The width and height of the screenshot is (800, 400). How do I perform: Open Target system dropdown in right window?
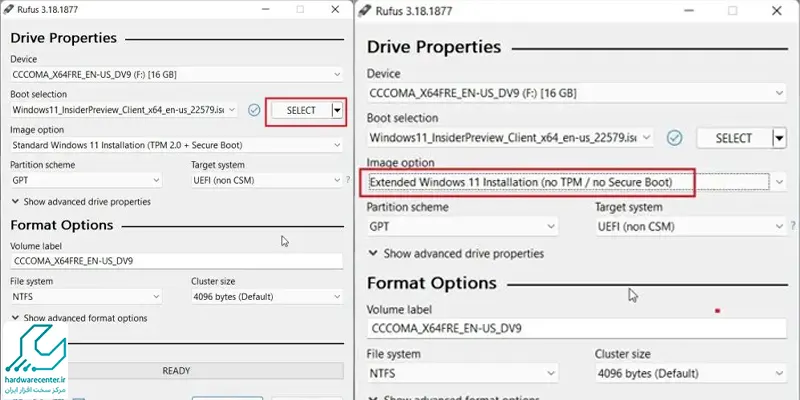click(x=691, y=227)
